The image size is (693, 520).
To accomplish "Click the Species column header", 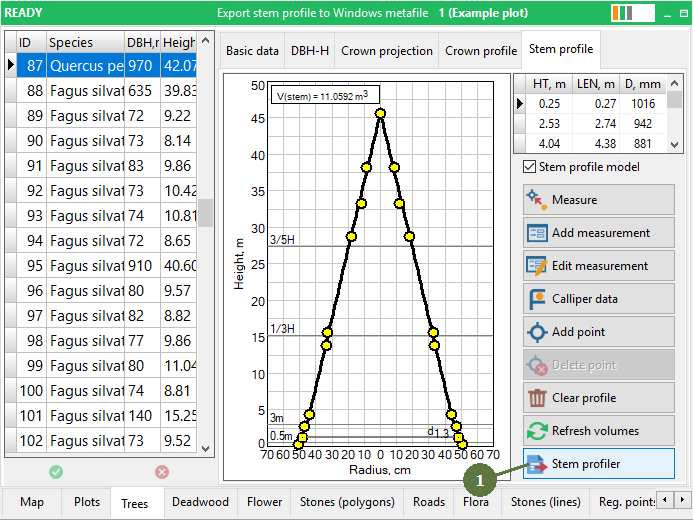I will pyautogui.click(x=83, y=43).
